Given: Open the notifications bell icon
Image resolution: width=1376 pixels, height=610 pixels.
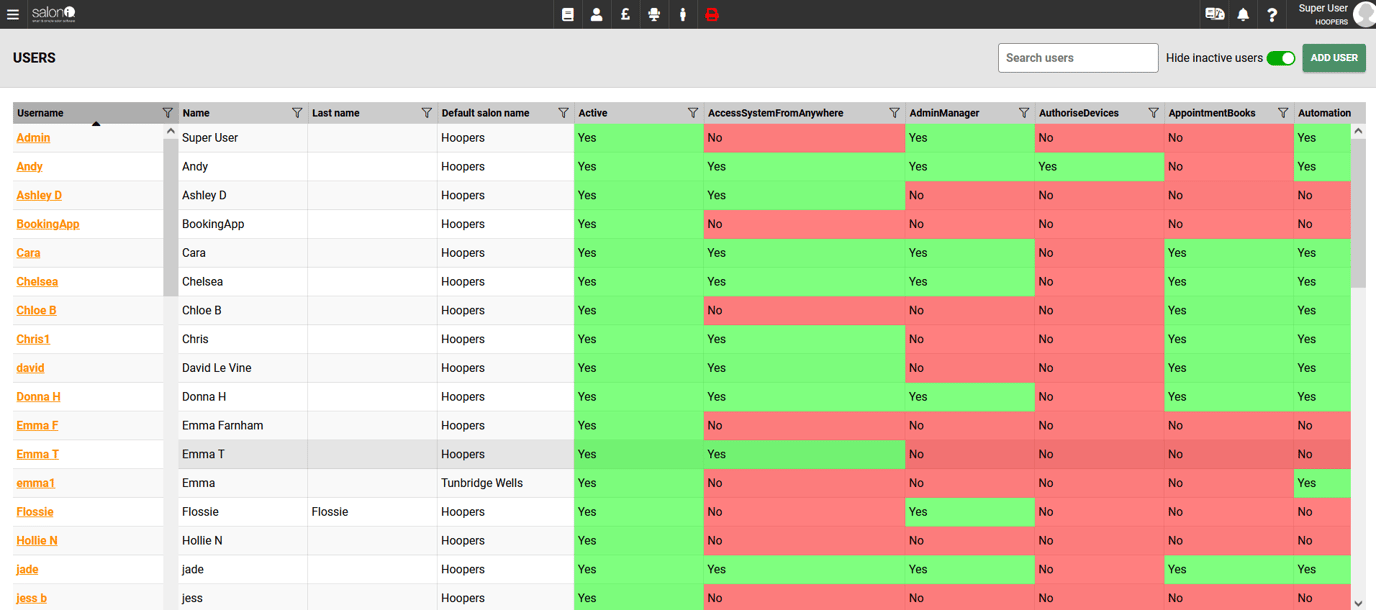Looking at the screenshot, I should (x=1241, y=14).
